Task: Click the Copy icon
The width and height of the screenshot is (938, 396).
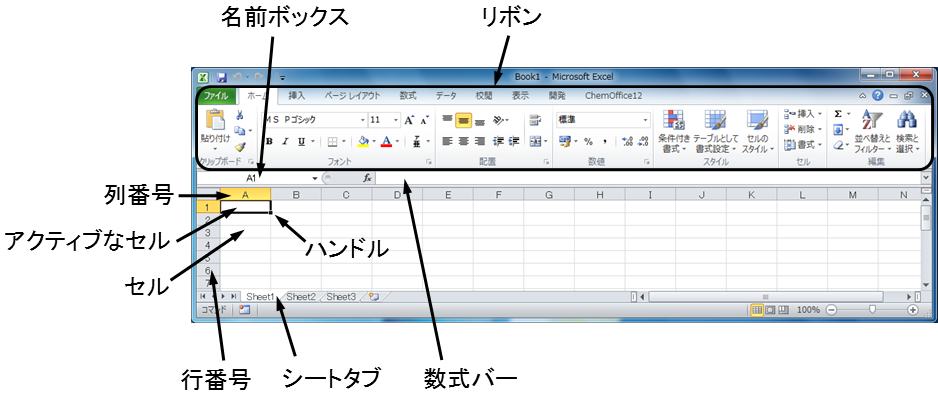Action: [240, 130]
